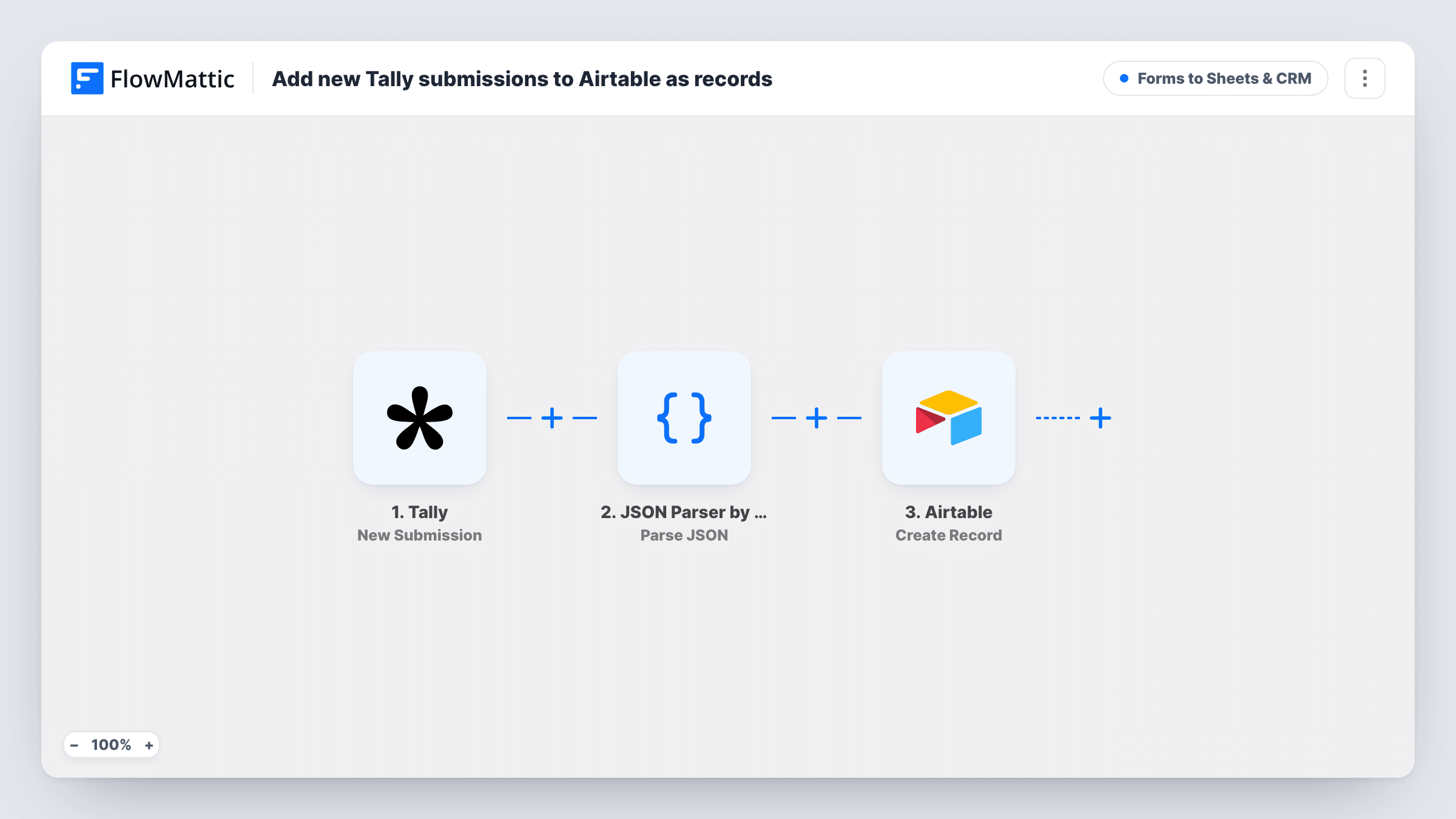Add new step after Airtable
Screen dimensions: 1456x819
pos(1100,418)
